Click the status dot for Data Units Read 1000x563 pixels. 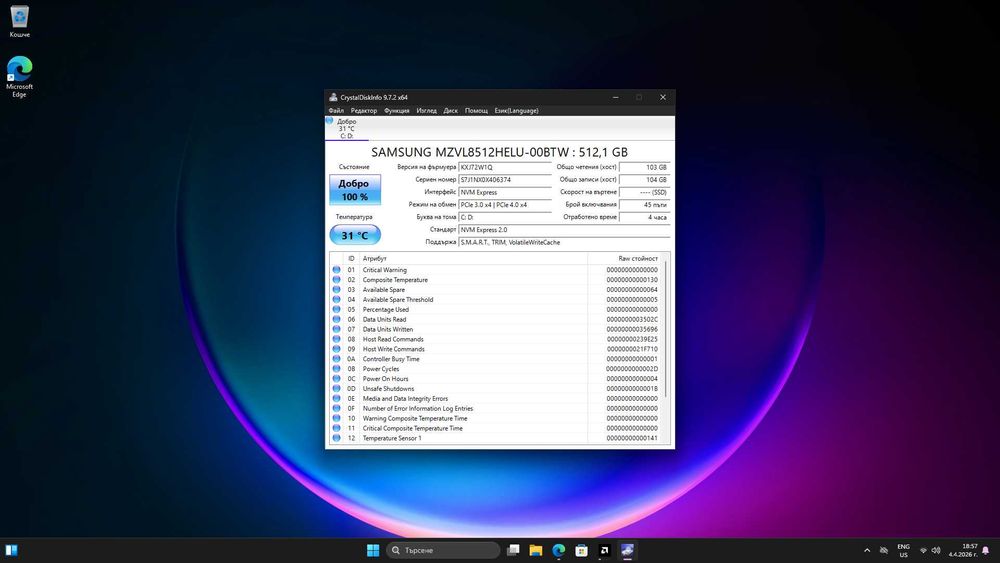click(336, 319)
